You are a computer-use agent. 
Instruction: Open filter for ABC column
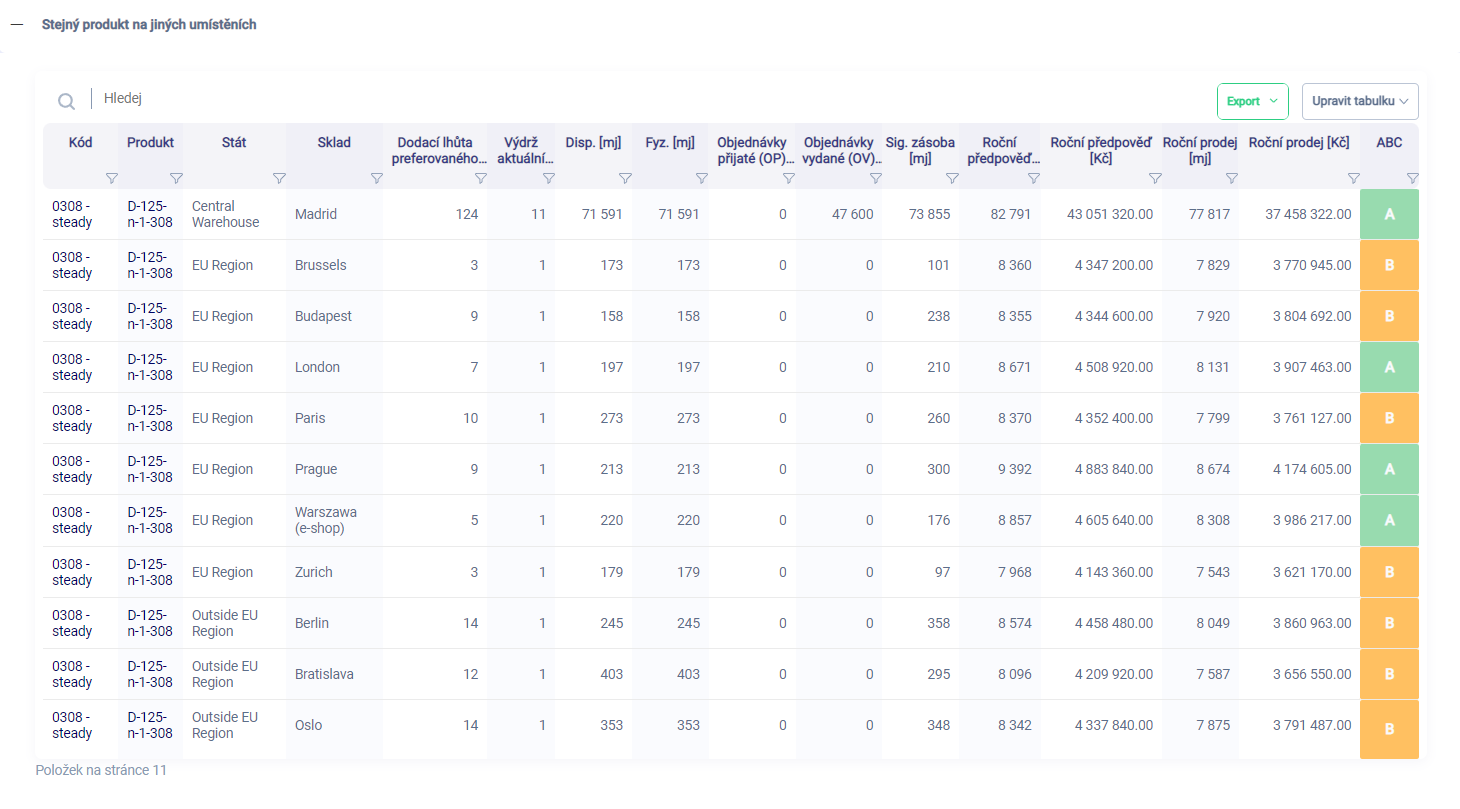point(1412,178)
